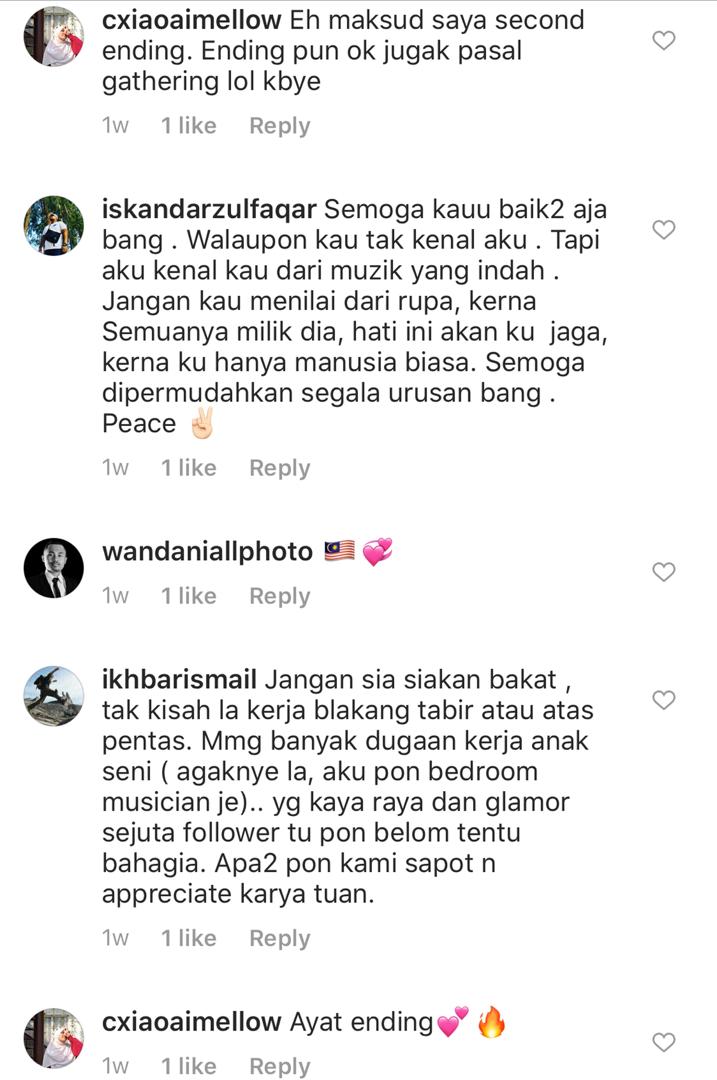This screenshot has width=717, height=1080.
Task: Reply to the 'second ending' comment
Action: point(280,126)
